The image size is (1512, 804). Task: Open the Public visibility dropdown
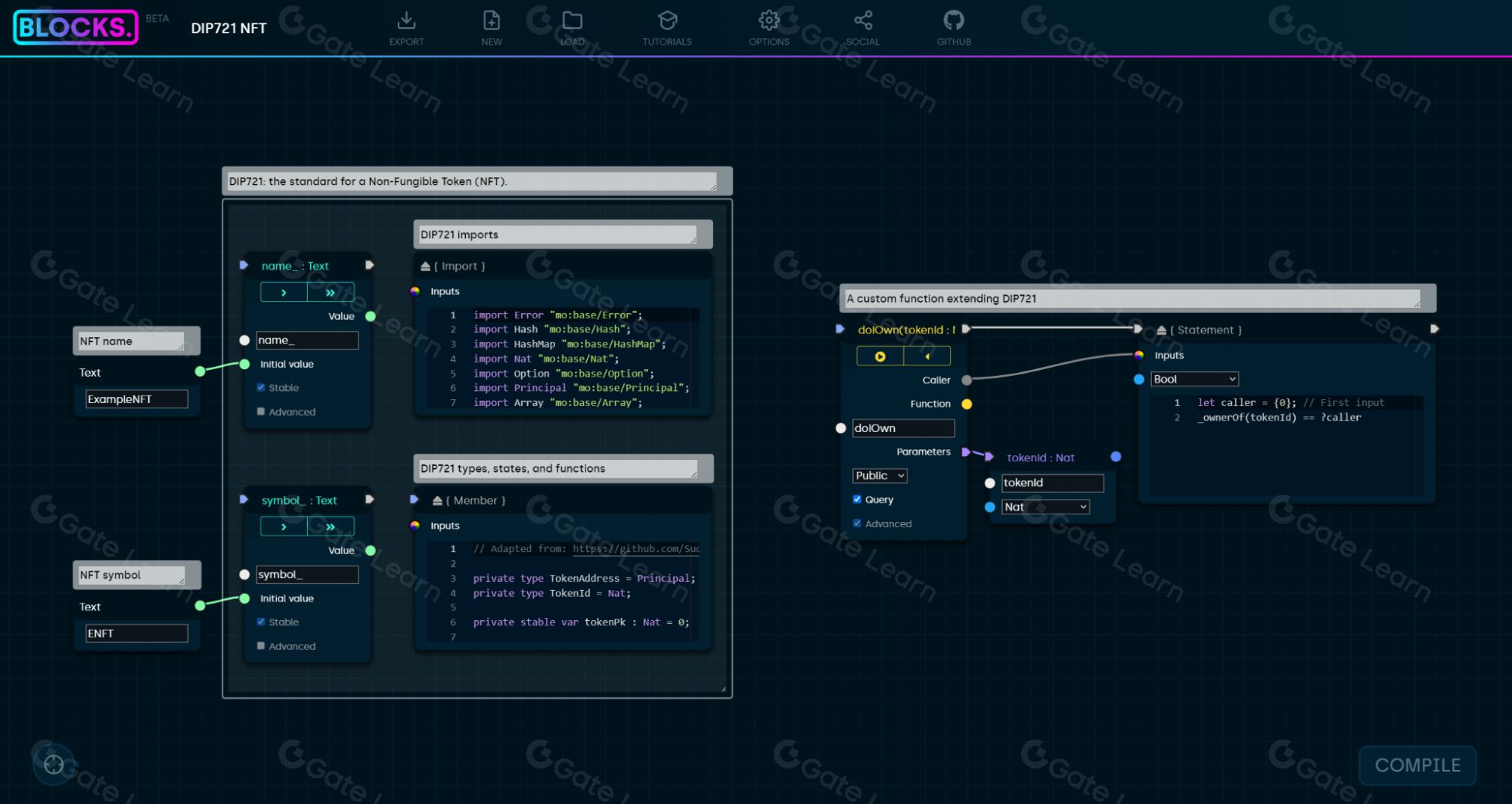coord(880,476)
